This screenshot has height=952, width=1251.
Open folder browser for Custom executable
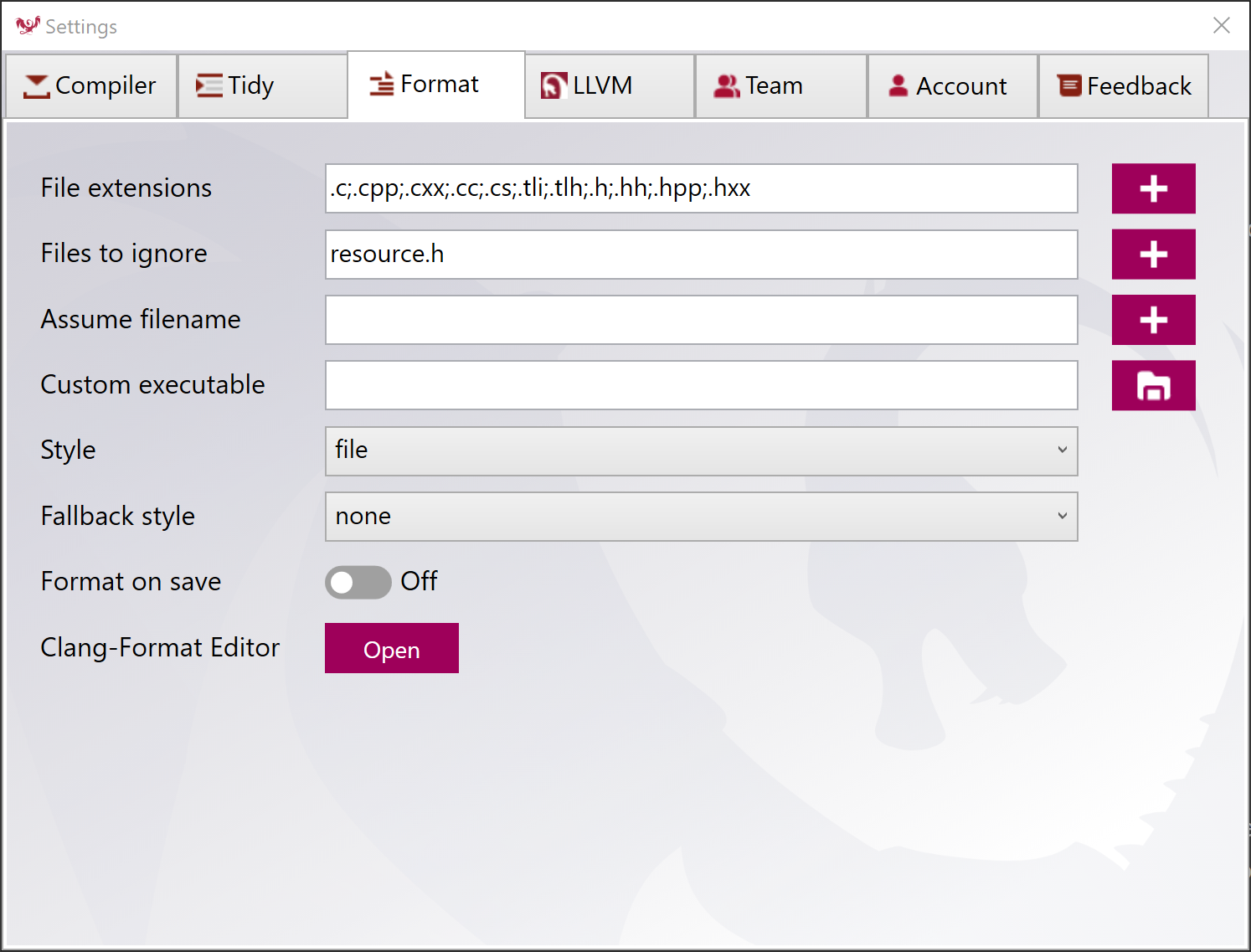1153,385
